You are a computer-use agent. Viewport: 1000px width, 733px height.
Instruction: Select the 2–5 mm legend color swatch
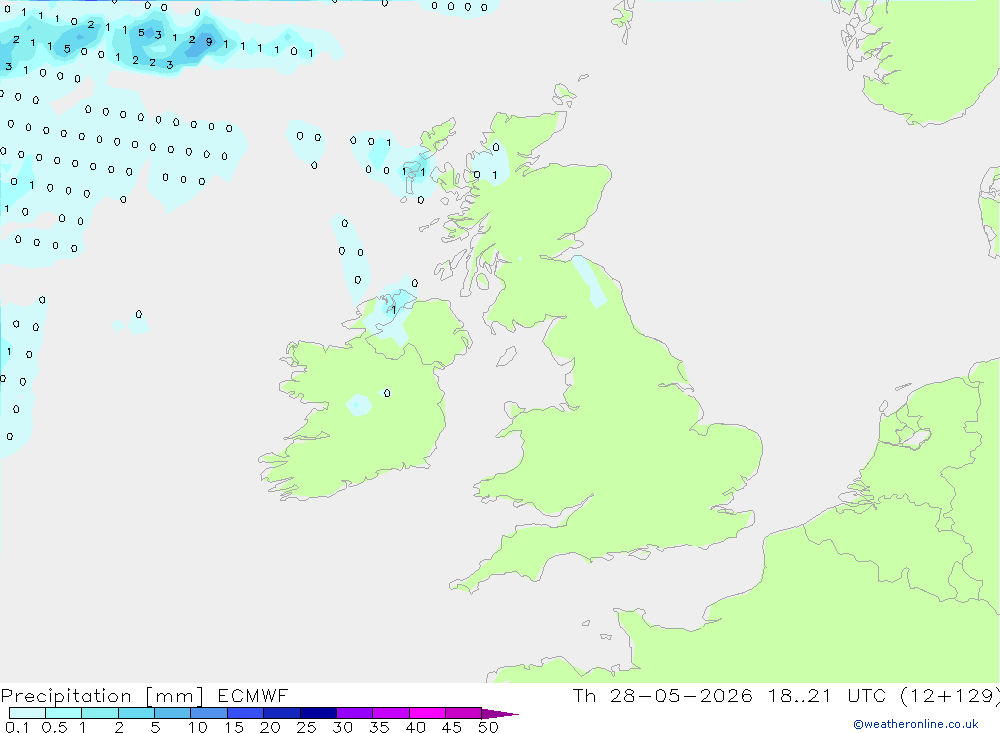point(136,713)
